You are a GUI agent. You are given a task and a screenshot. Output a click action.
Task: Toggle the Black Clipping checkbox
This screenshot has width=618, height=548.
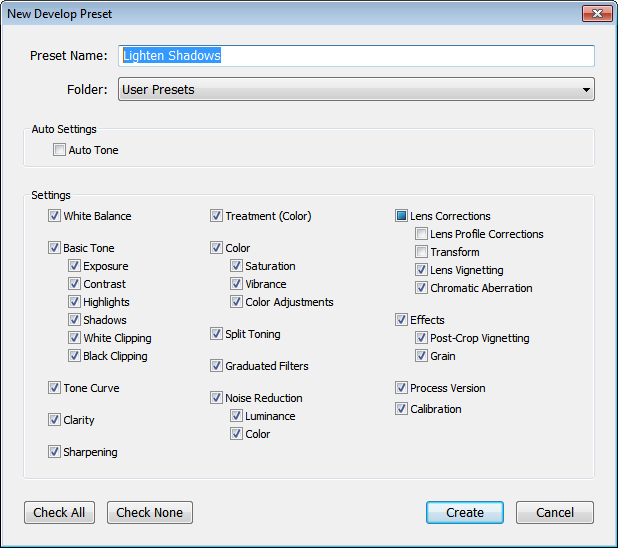coord(74,356)
